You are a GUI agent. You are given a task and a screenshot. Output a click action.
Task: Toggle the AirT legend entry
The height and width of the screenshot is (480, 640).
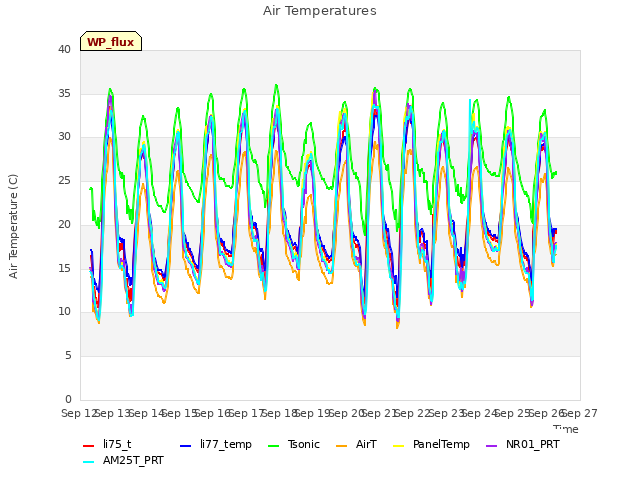[x=356, y=444]
